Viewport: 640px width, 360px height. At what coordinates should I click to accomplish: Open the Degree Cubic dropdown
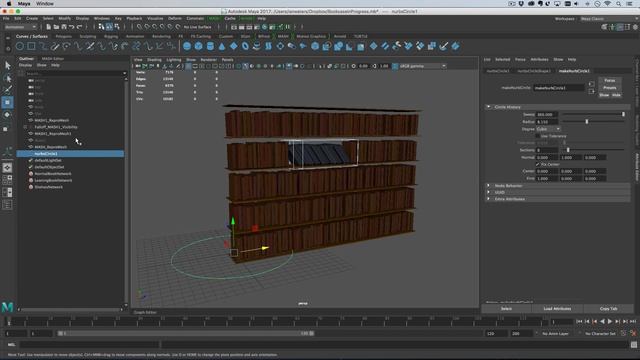coord(548,129)
